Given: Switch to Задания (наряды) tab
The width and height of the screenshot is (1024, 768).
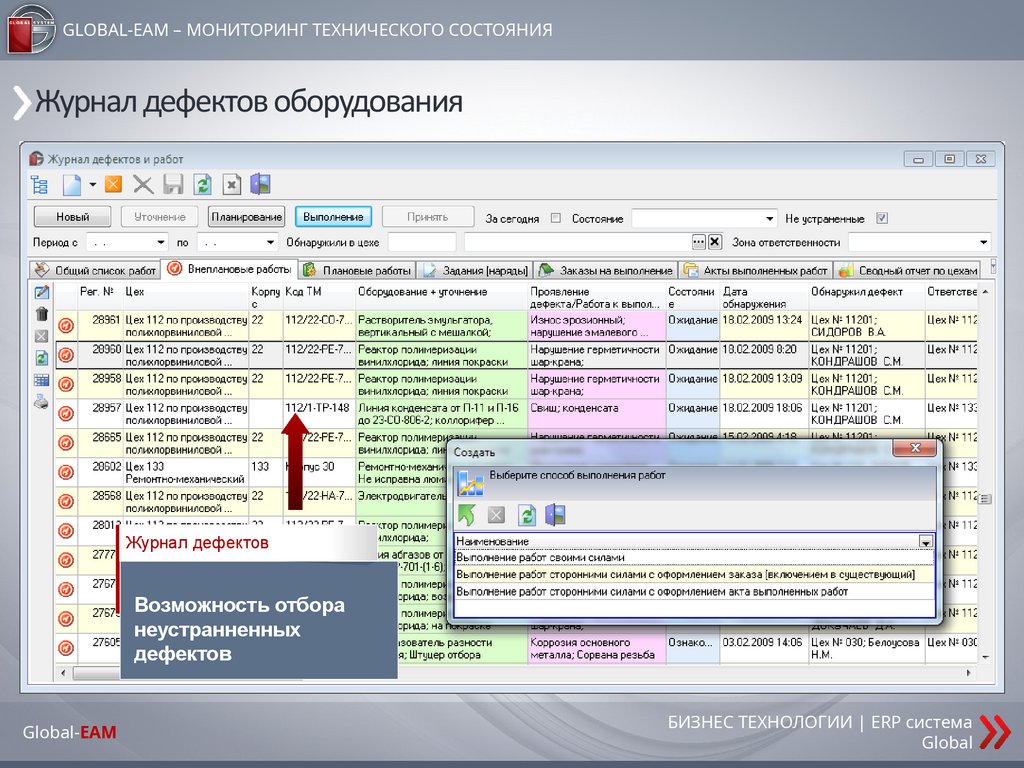Looking at the screenshot, I should click(x=475, y=270).
